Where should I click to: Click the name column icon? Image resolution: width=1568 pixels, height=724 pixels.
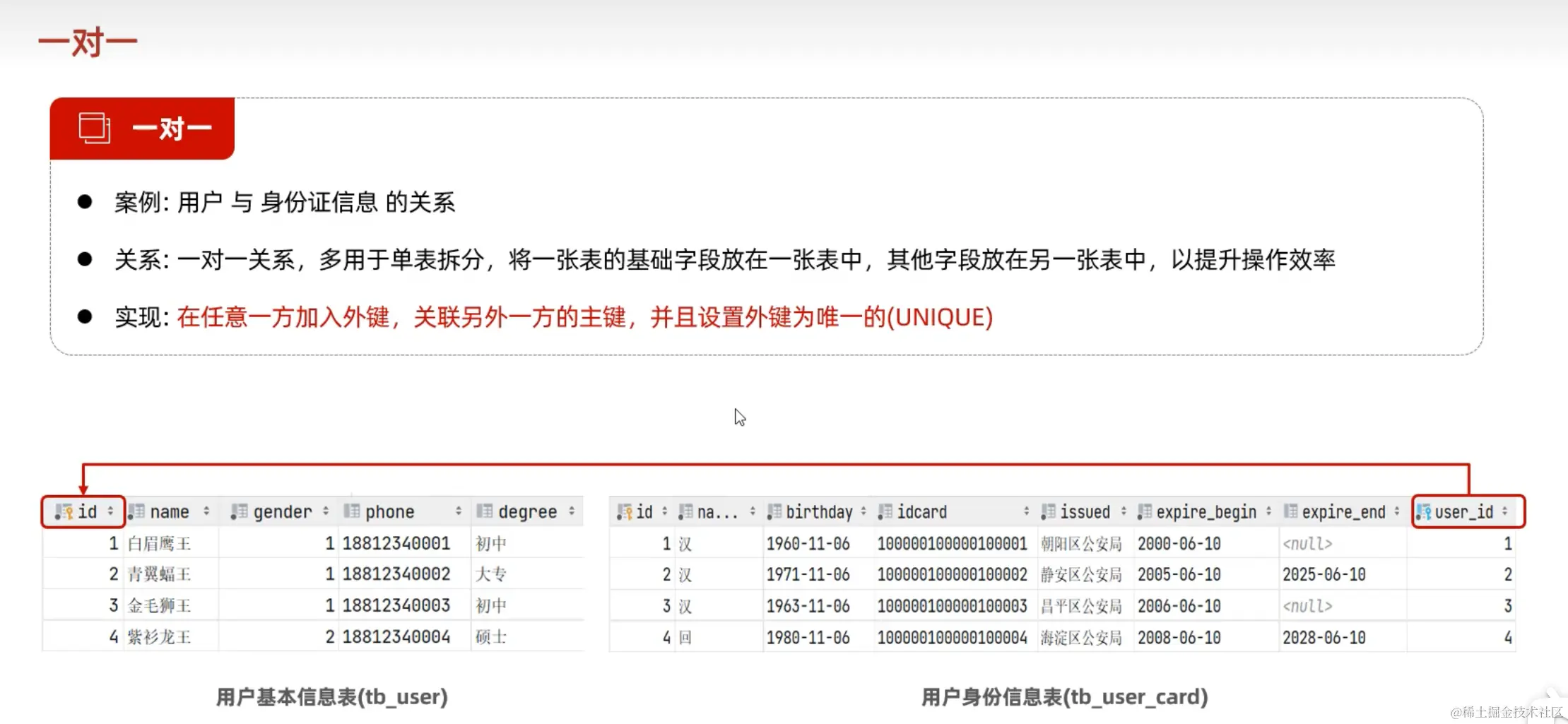pos(136,511)
